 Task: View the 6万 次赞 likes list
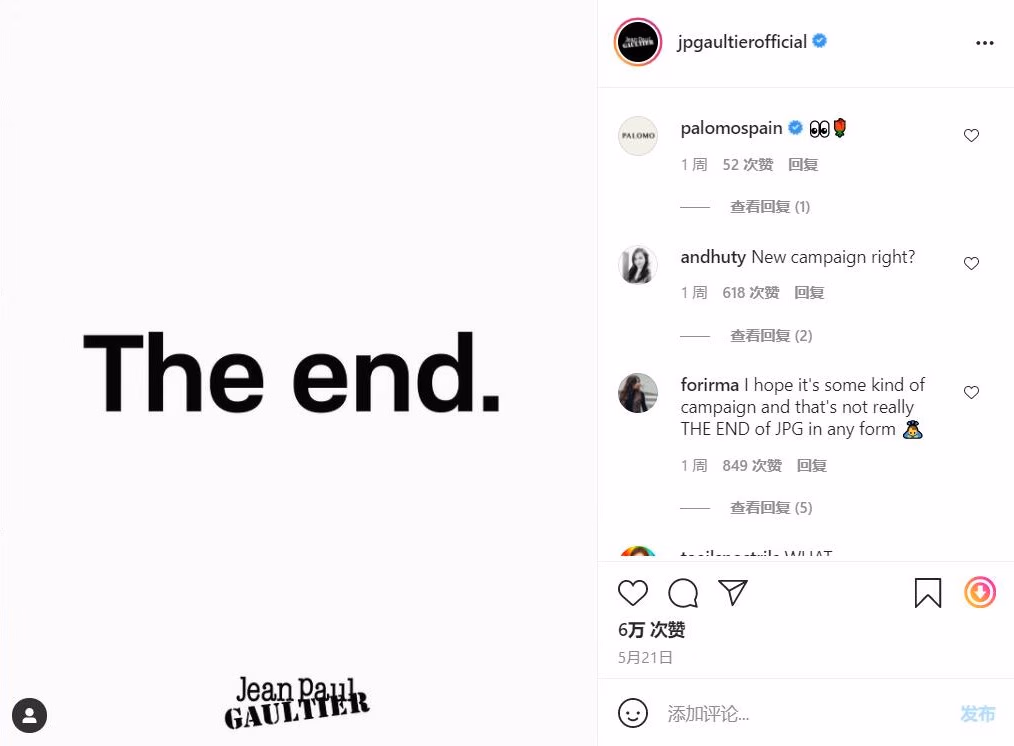pyautogui.click(x=651, y=630)
